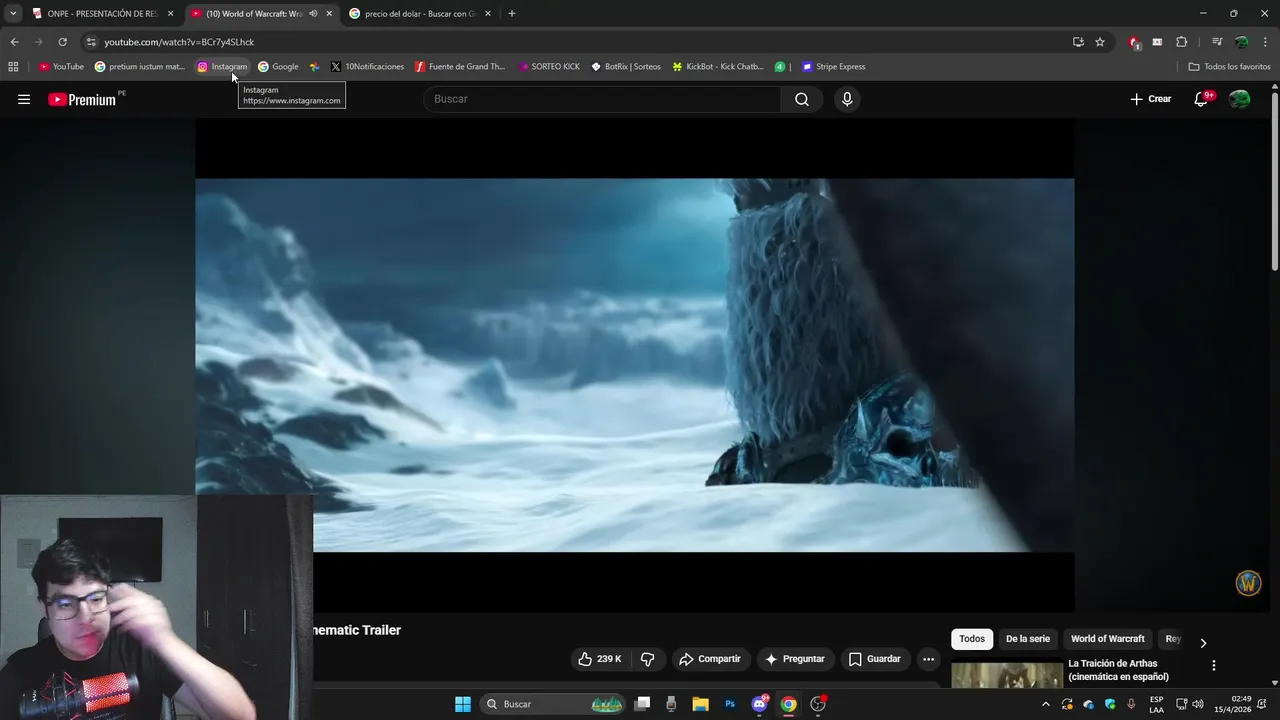
Task: Open the YouTube guide hamburger menu
Action: click(24, 99)
